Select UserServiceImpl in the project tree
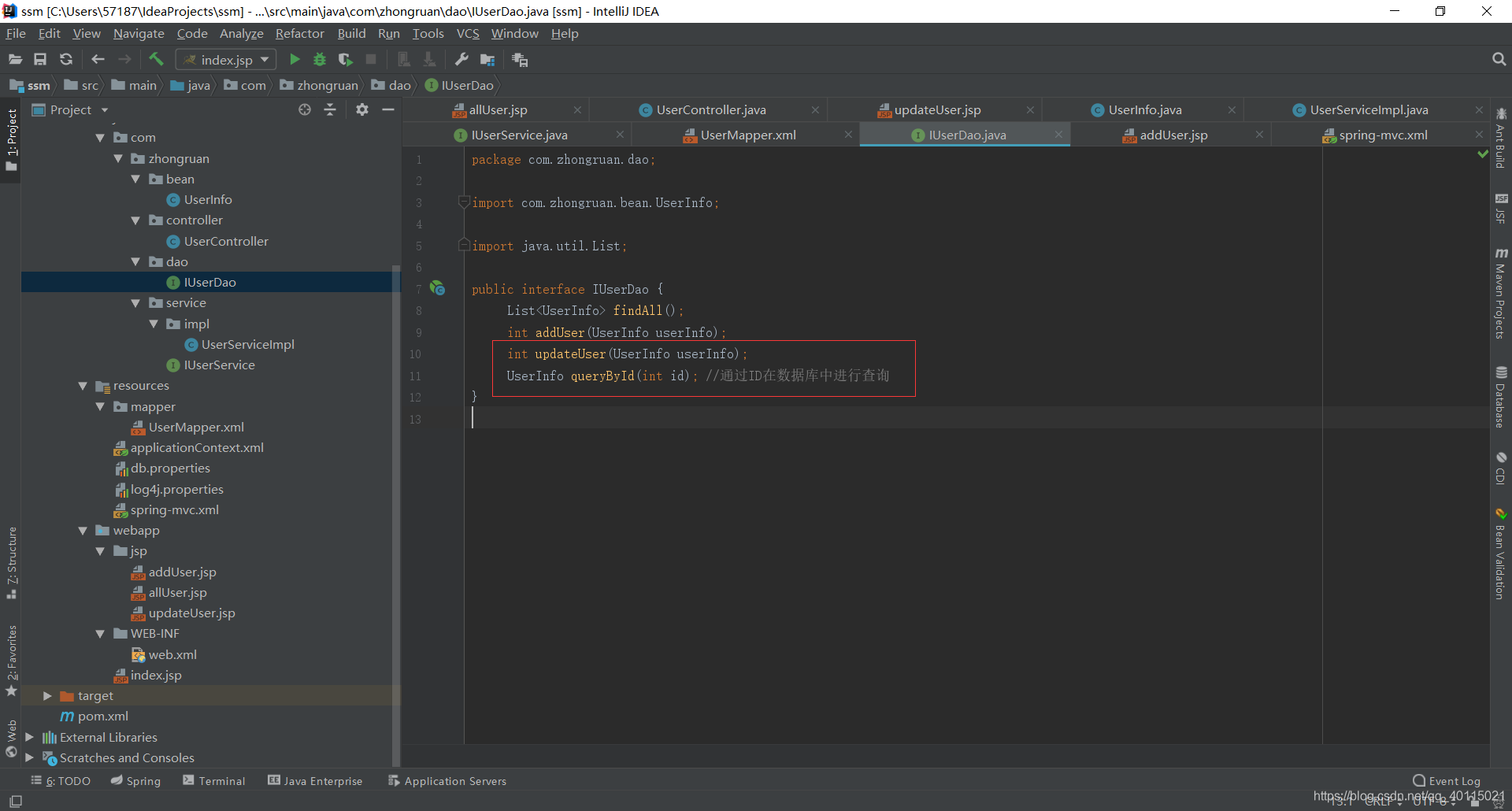 (247, 345)
